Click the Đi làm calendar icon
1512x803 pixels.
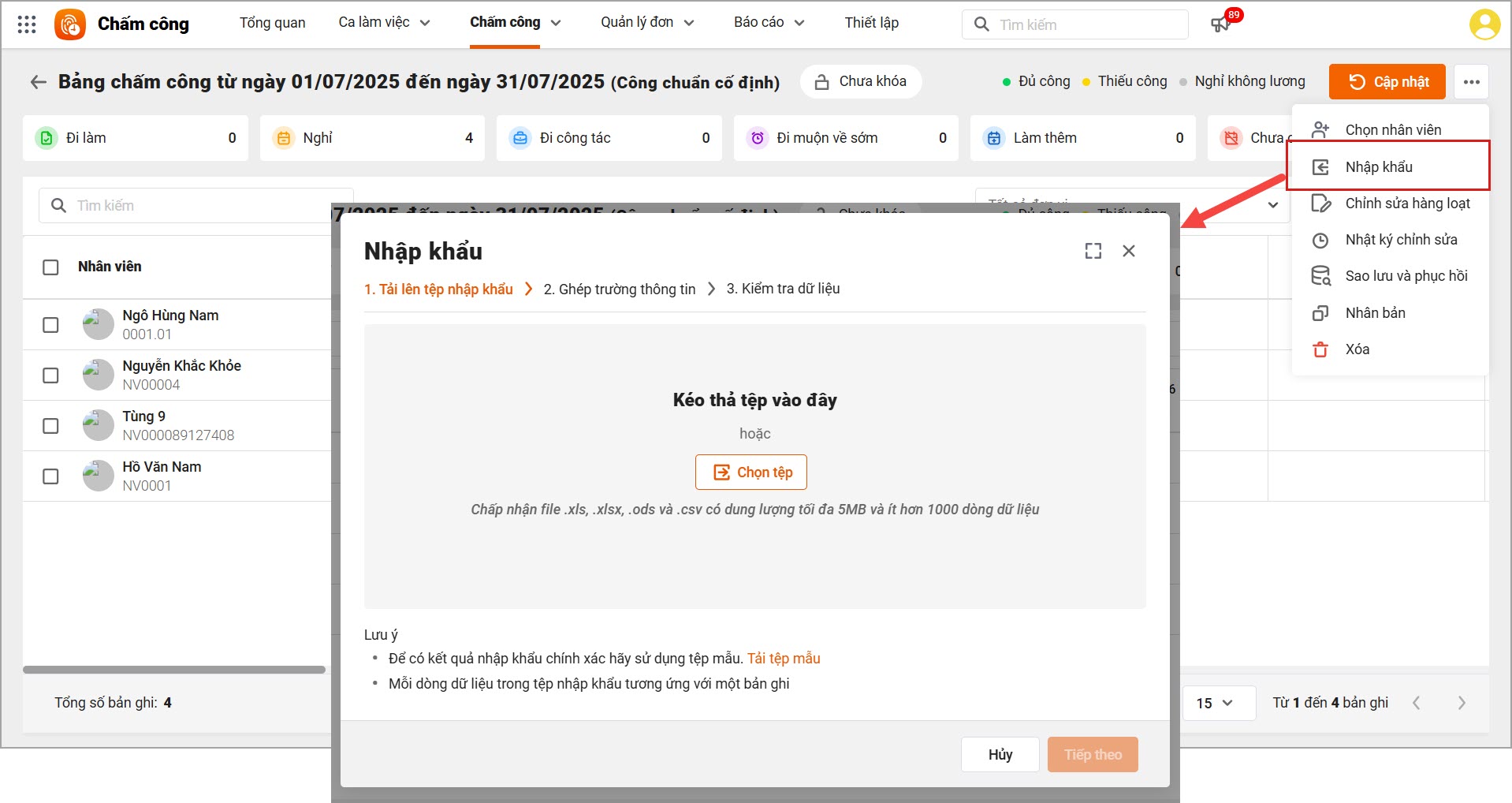47,138
